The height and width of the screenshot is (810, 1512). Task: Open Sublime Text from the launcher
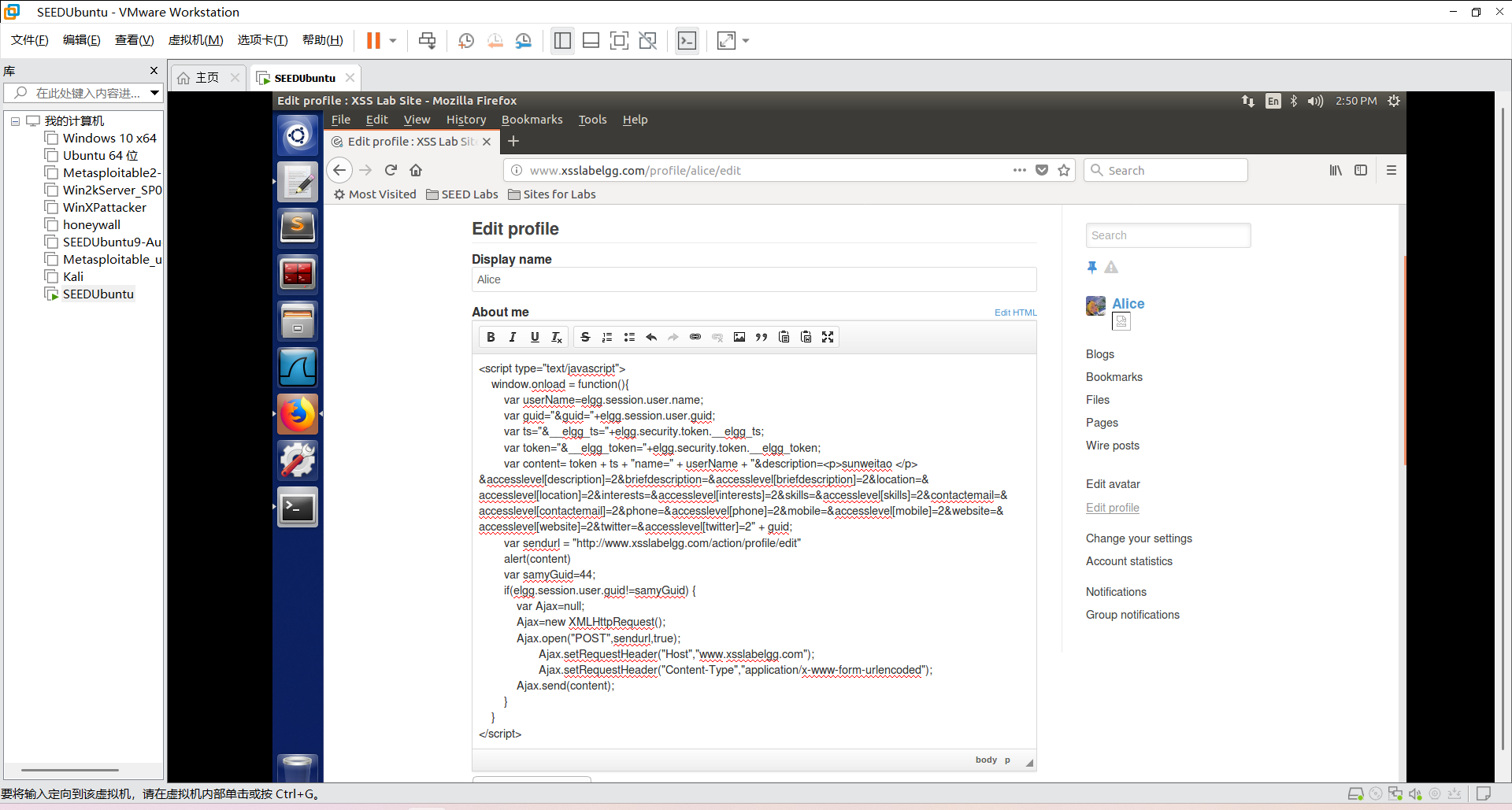click(x=298, y=227)
